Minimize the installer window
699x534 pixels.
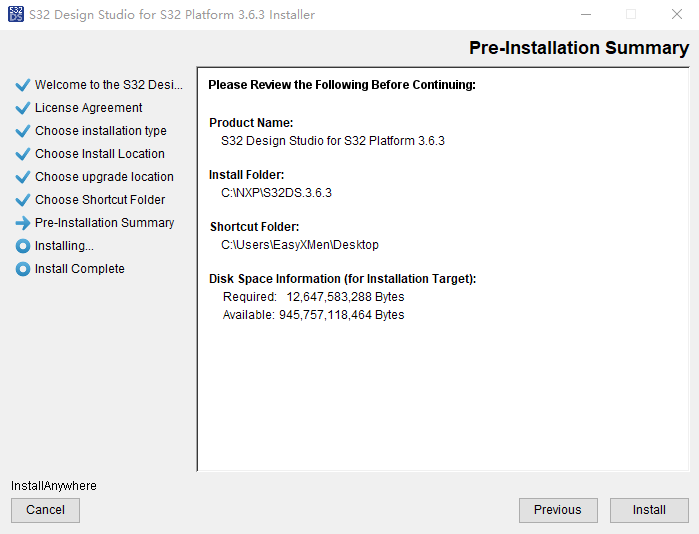[586, 15]
